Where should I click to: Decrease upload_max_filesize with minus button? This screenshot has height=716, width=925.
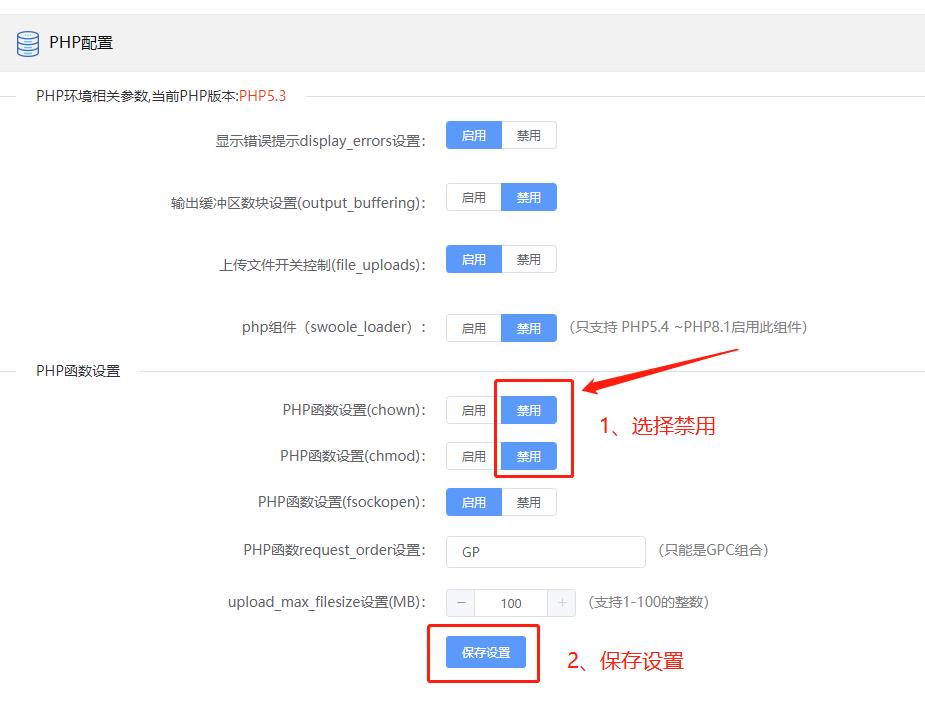coord(461,603)
